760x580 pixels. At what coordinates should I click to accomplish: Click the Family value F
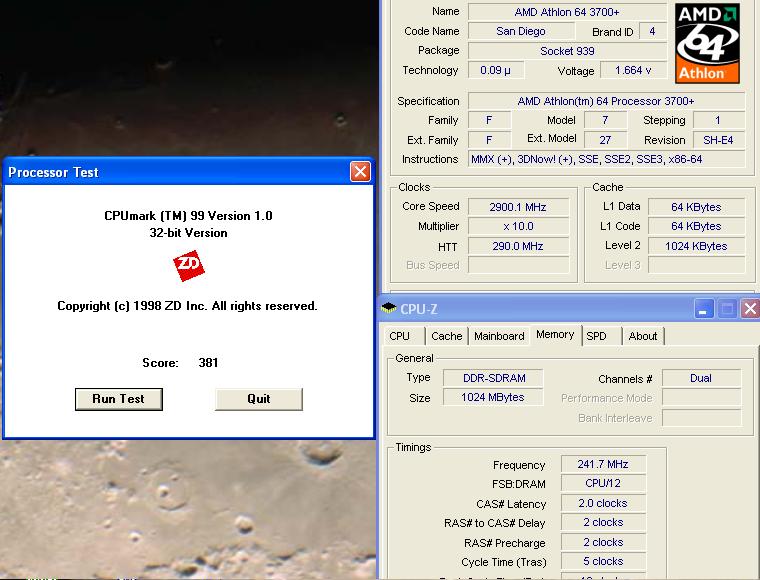tap(489, 120)
